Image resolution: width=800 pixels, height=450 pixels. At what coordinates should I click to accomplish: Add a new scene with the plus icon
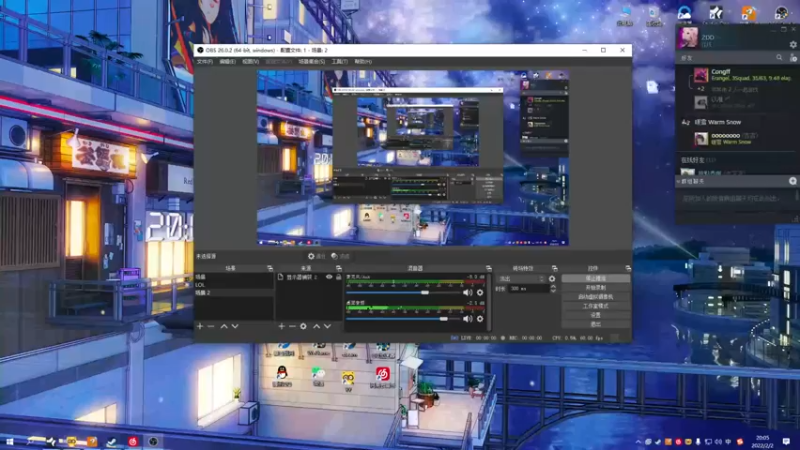(x=200, y=326)
